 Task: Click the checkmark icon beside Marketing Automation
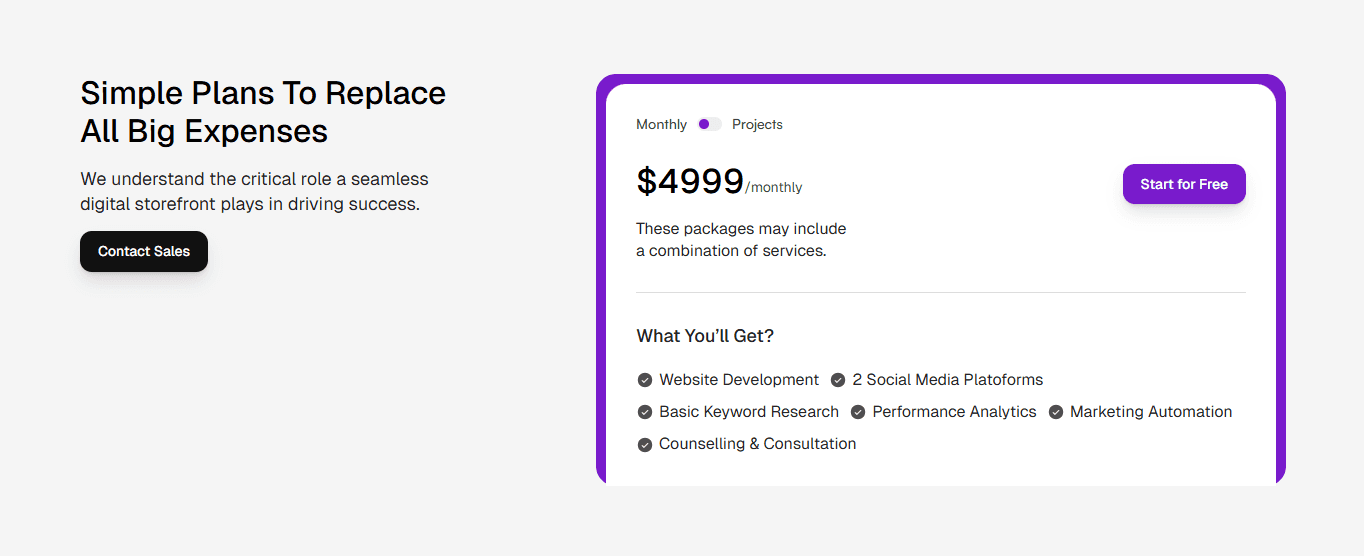tap(1056, 412)
